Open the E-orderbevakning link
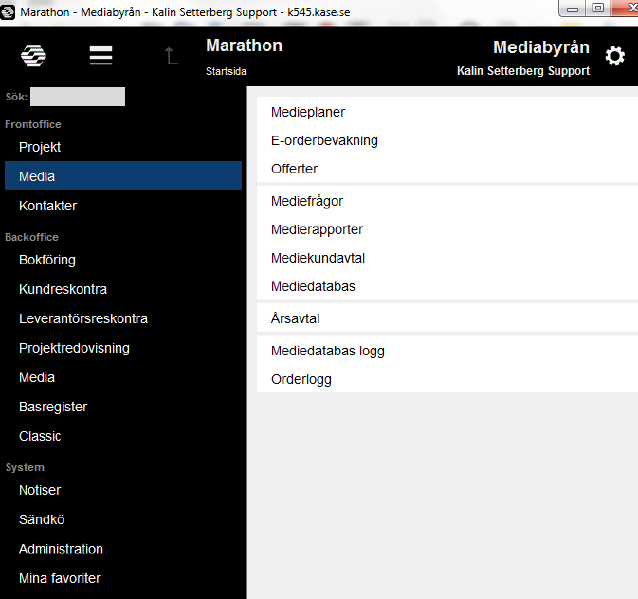 point(324,140)
